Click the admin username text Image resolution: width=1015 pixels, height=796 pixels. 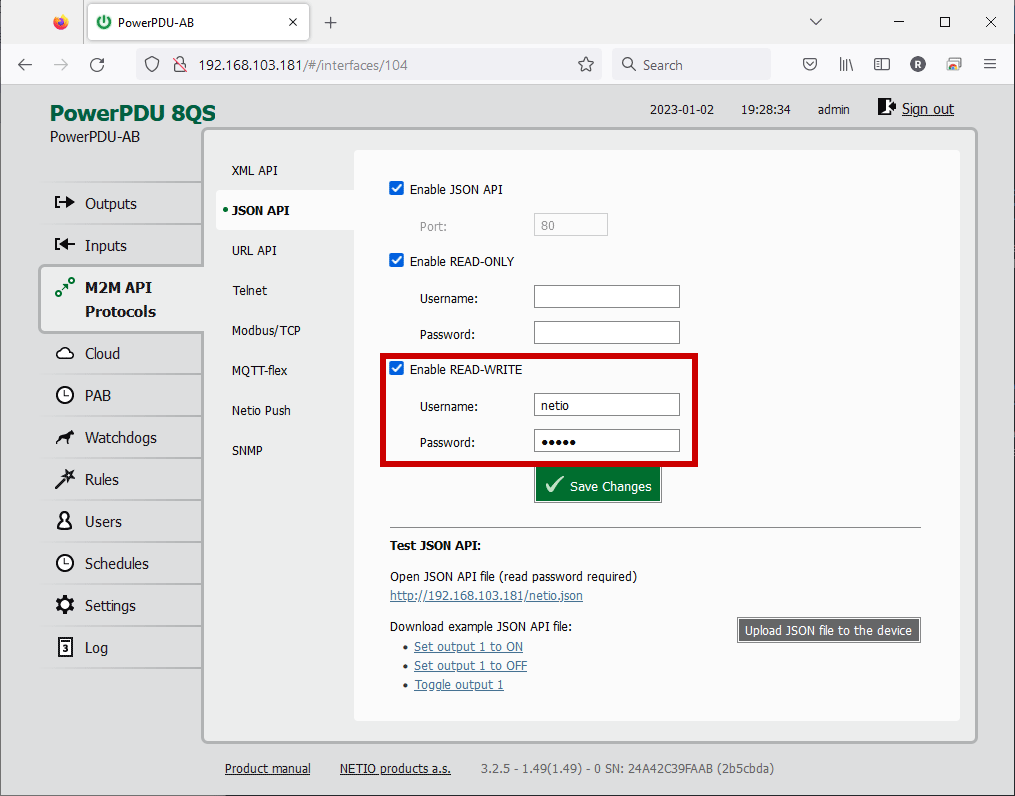click(x=833, y=110)
